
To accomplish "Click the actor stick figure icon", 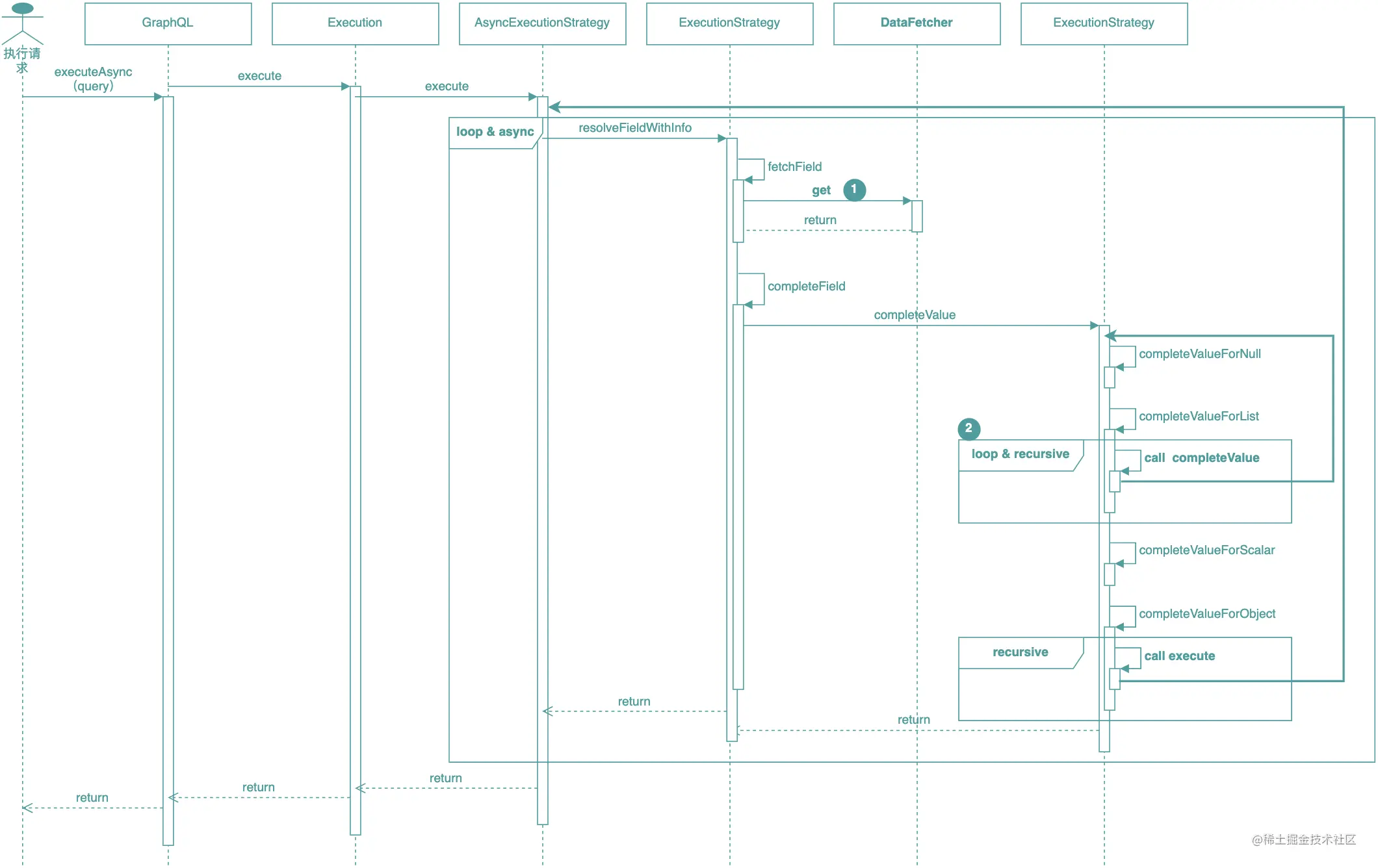I will (x=22, y=24).
